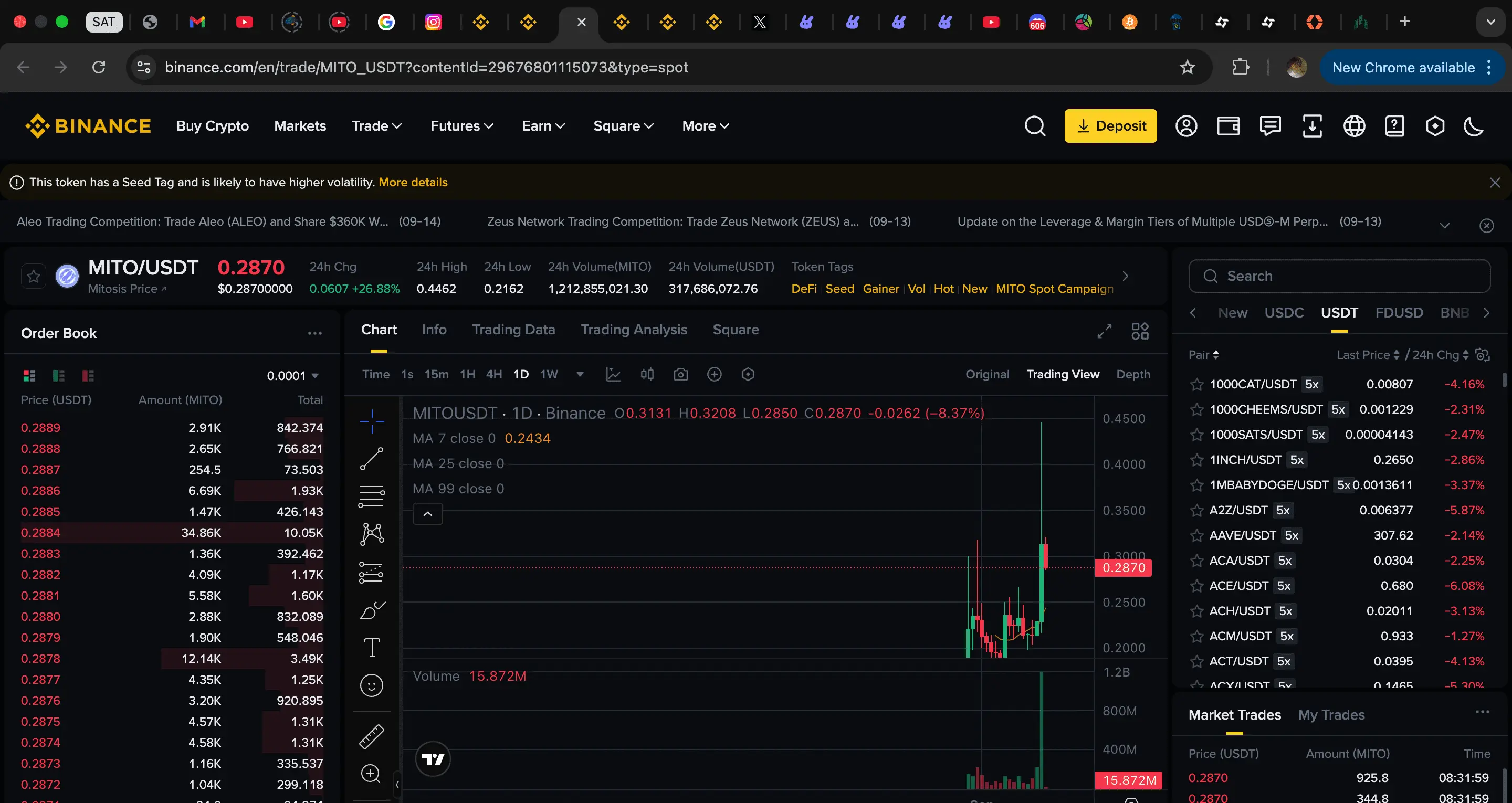Expand the Trade menu dropdown

(376, 126)
